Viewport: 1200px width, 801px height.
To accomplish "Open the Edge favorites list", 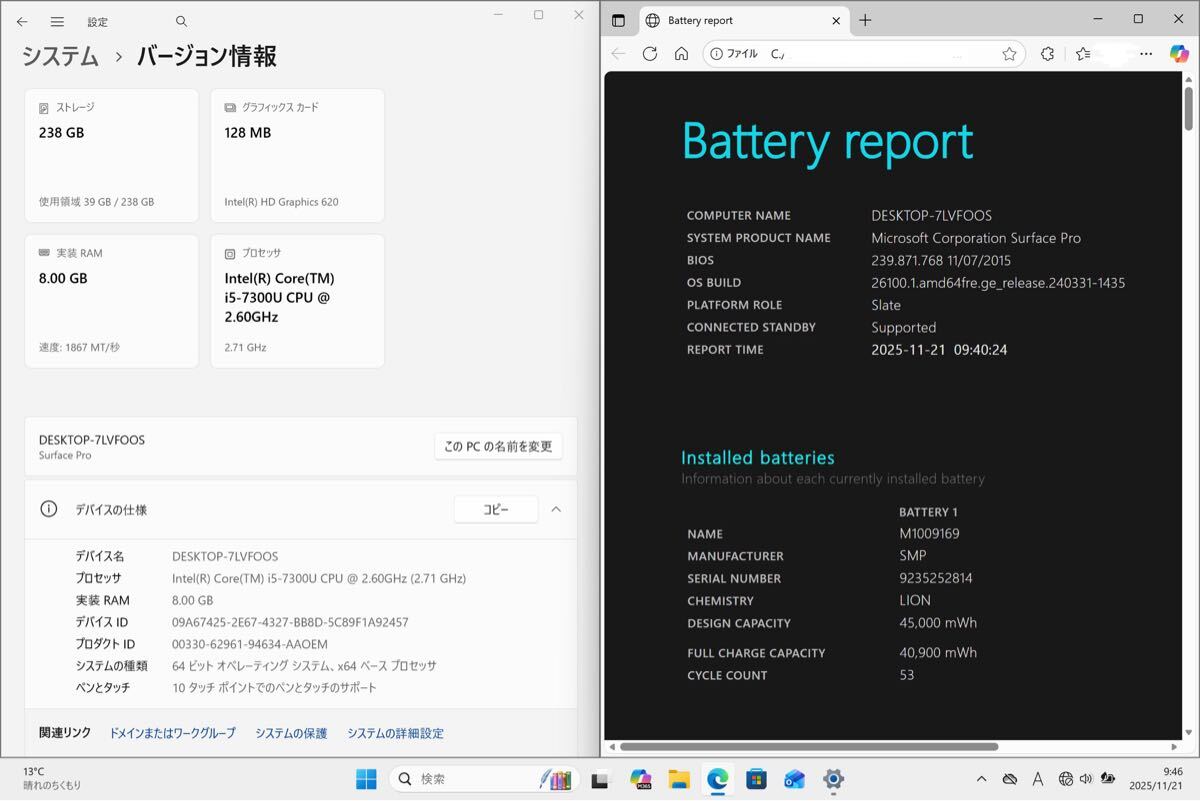I will (x=1083, y=54).
